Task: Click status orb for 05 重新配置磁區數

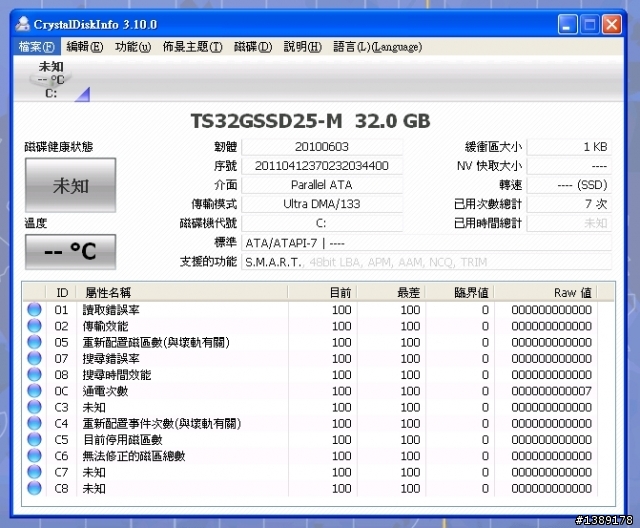Action: pyautogui.click(x=35, y=342)
